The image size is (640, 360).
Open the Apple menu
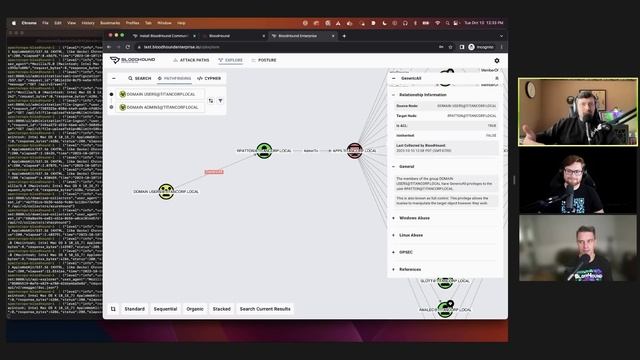(14, 23)
